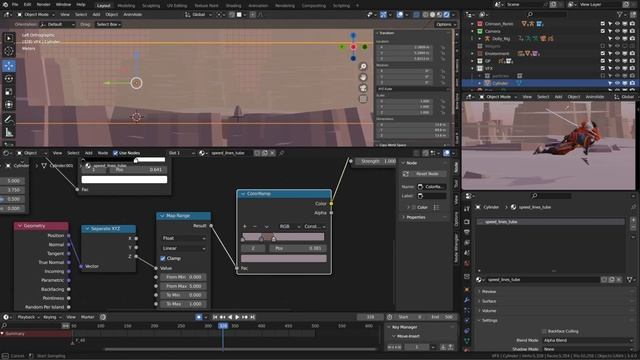Open the Alpha Blend mode dropdown
This screenshot has height=360, width=640.
point(588,340)
